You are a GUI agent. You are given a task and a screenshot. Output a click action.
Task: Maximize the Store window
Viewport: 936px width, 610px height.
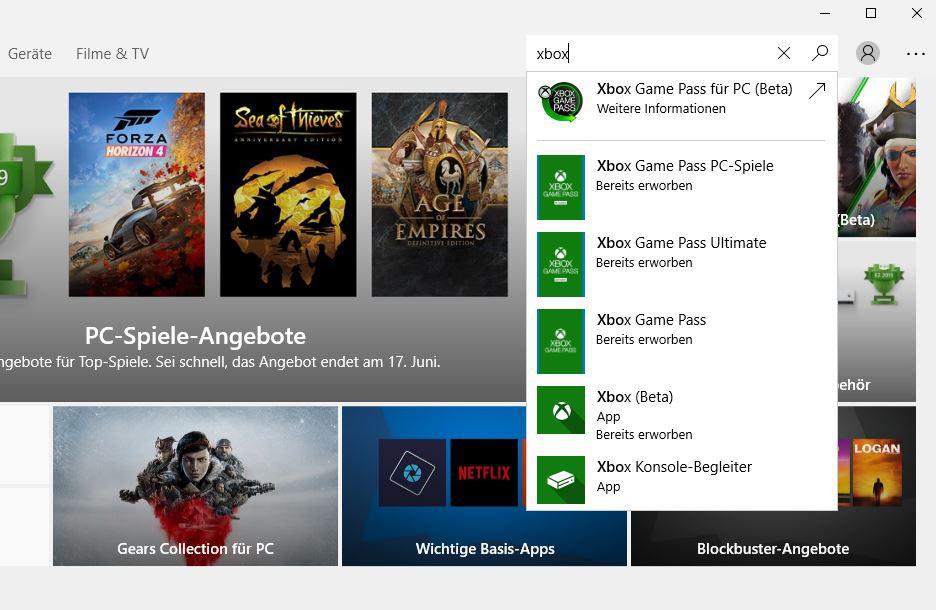[871, 13]
